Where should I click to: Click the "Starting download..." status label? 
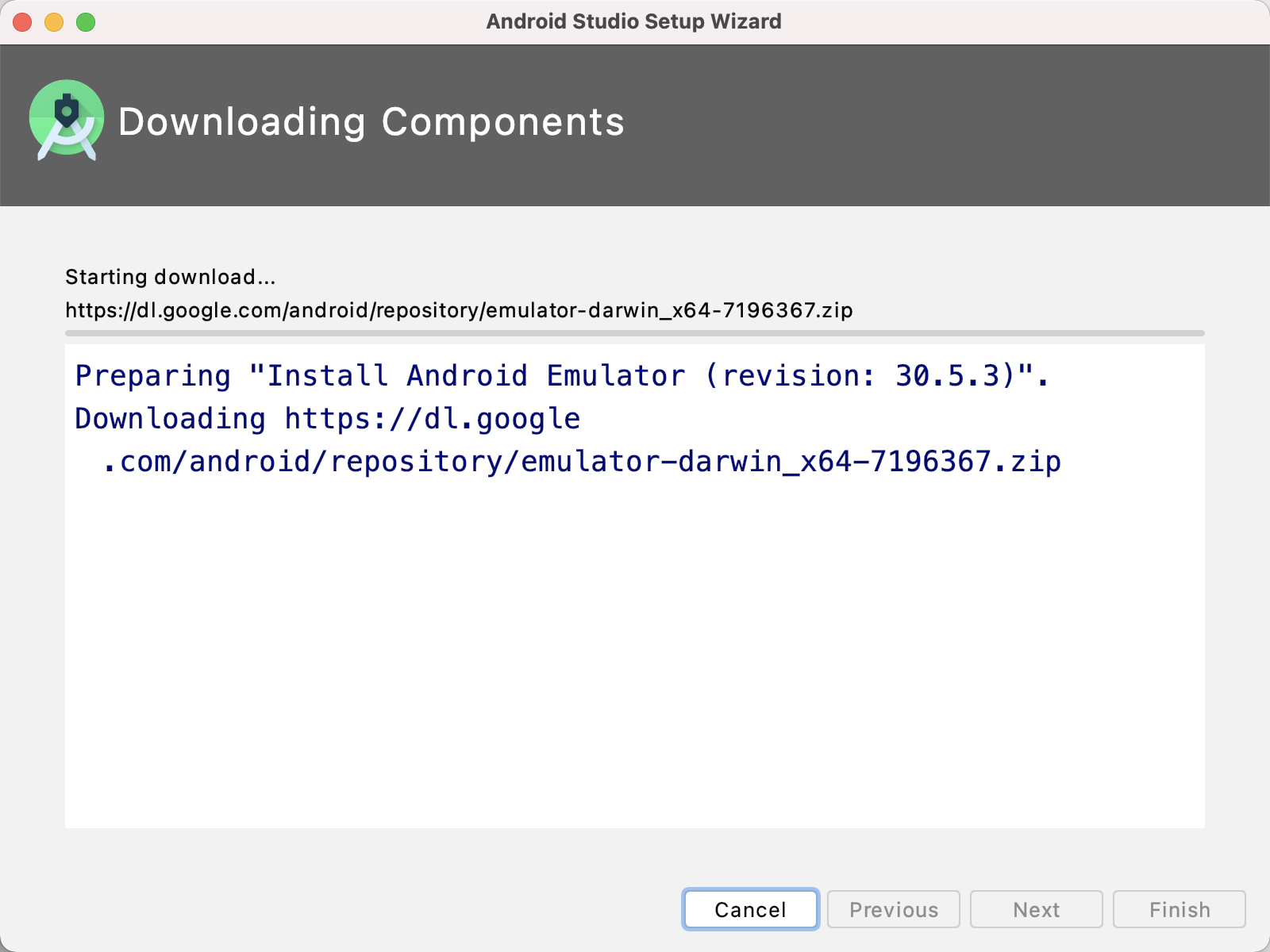(x=170, y=277)
